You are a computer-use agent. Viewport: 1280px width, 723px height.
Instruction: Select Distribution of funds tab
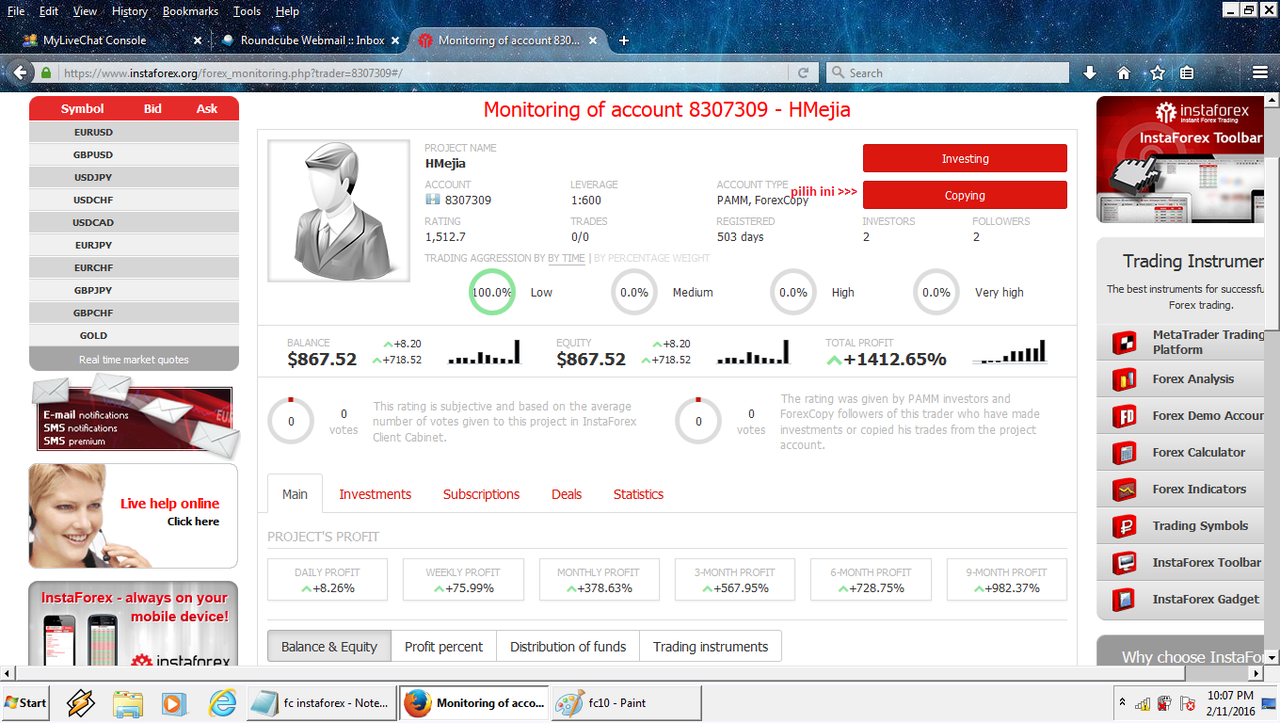click(568, 647)
